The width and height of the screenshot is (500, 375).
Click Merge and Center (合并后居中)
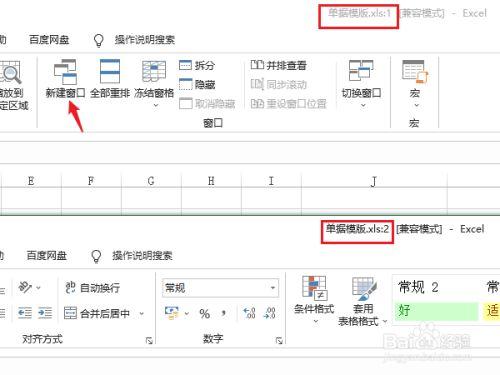coord(97,313)
